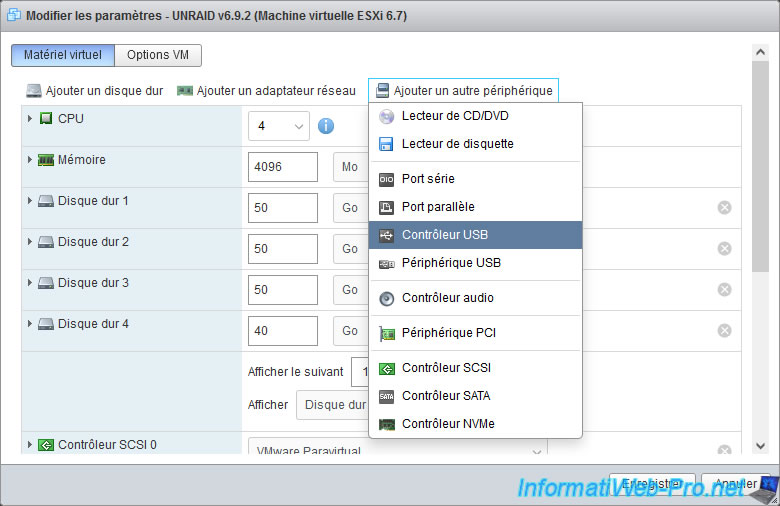Remove Disque dur 1 with its X icon

coord(724,207)
